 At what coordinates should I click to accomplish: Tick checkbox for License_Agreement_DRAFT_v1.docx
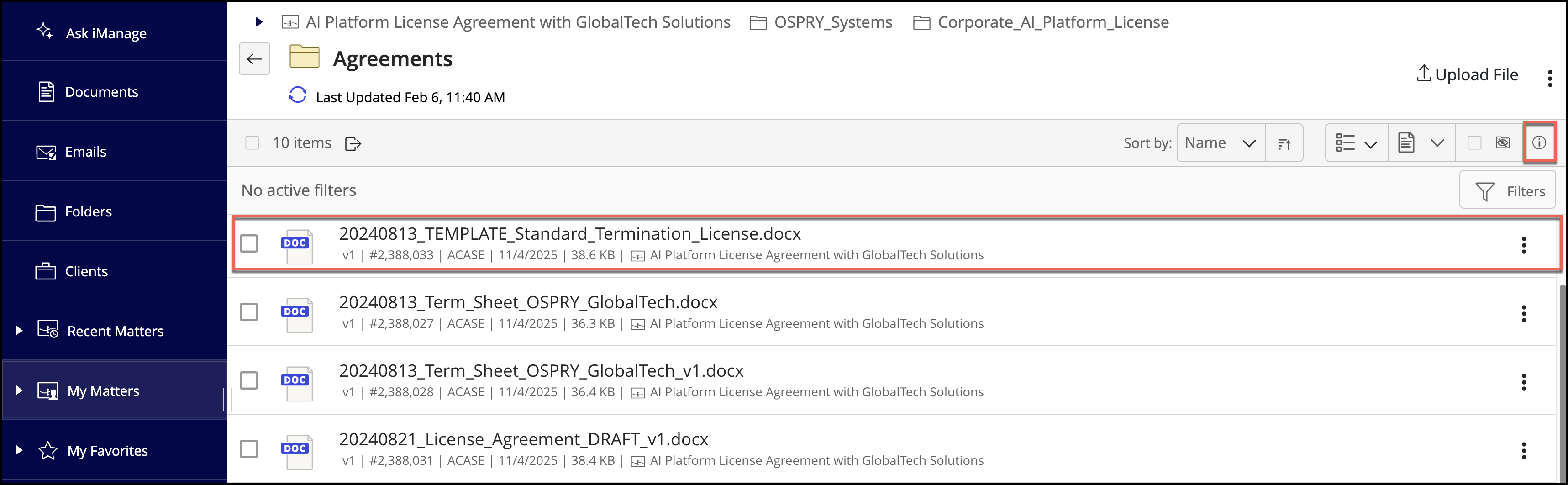(249, 449)
